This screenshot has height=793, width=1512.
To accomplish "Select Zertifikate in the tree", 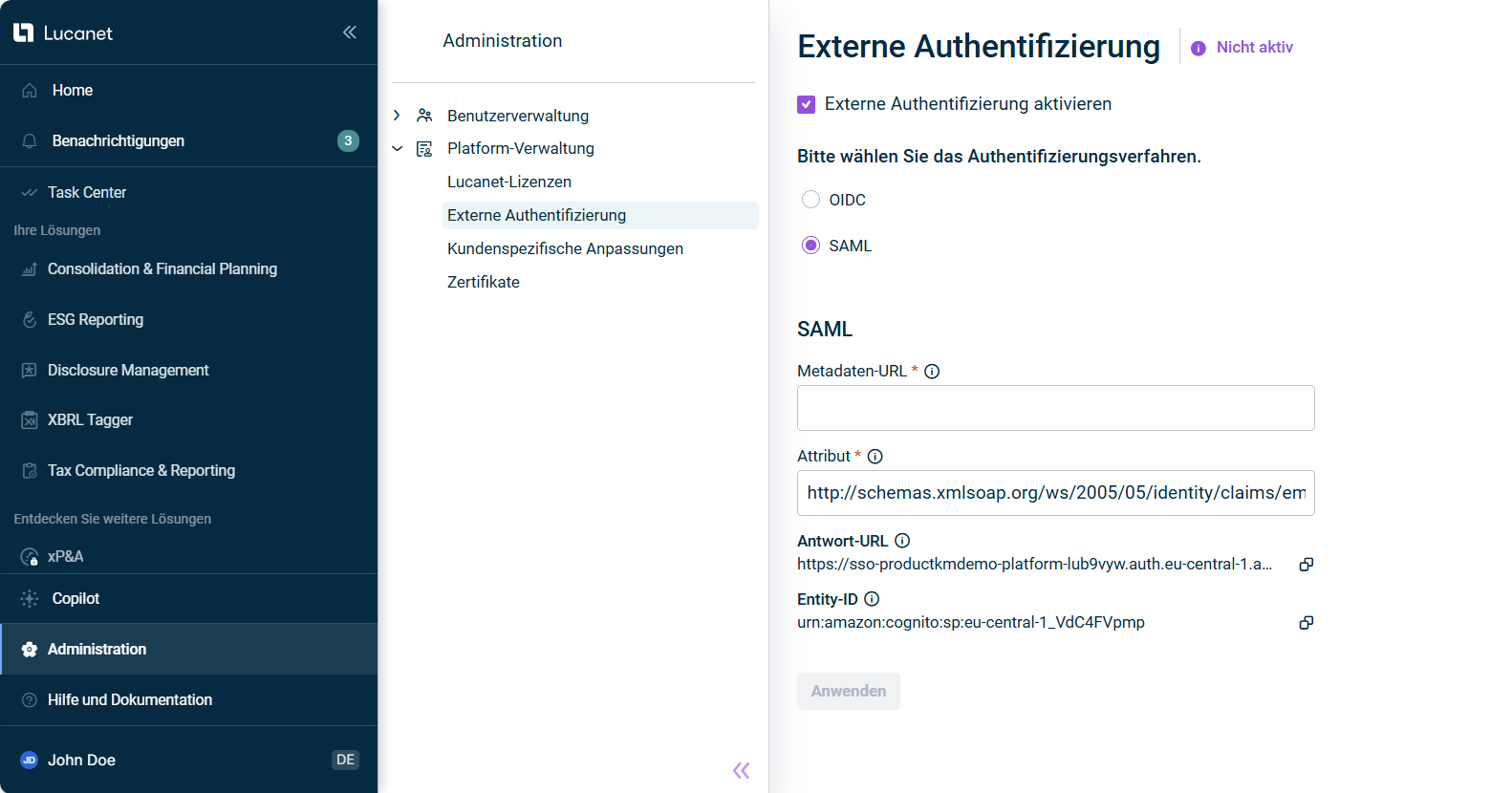I will [484, 282].
